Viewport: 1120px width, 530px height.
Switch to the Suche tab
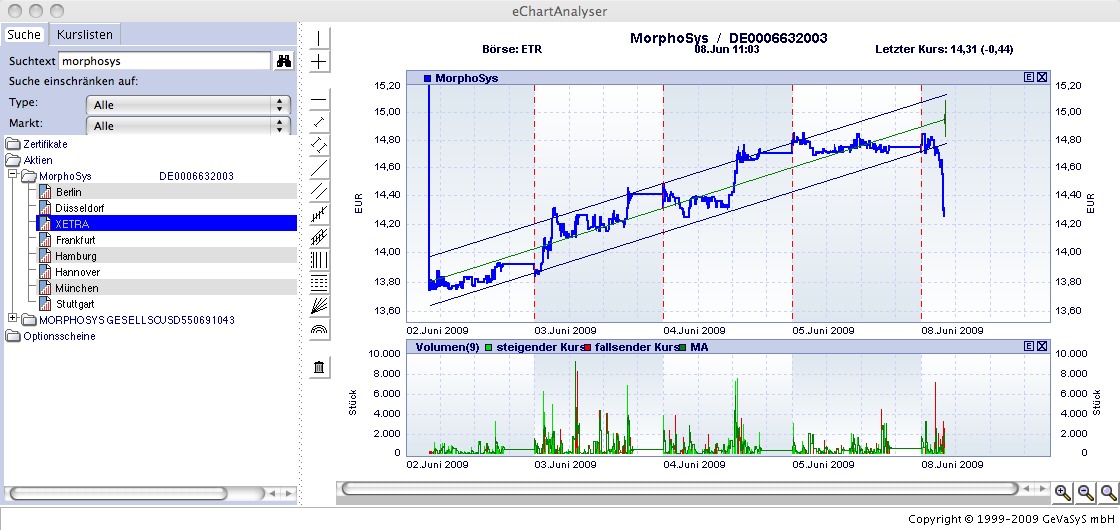tap(24, 34)
